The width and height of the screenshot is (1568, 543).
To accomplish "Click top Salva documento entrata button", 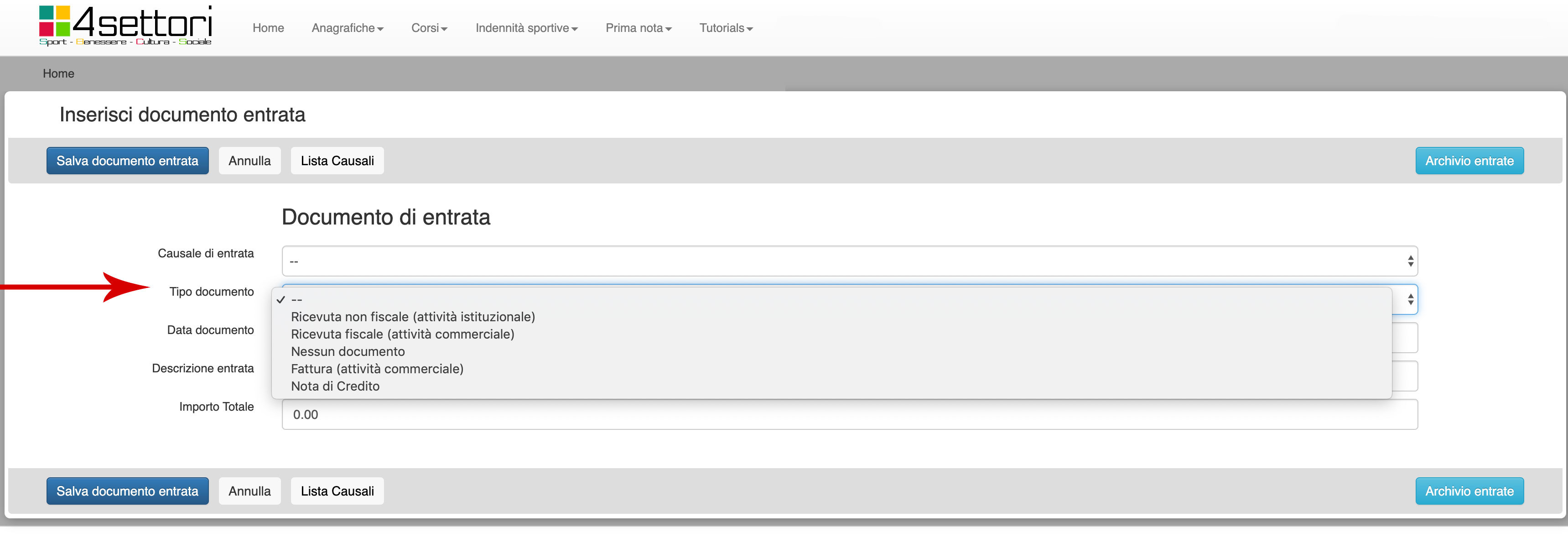I will tap(127, 161).
